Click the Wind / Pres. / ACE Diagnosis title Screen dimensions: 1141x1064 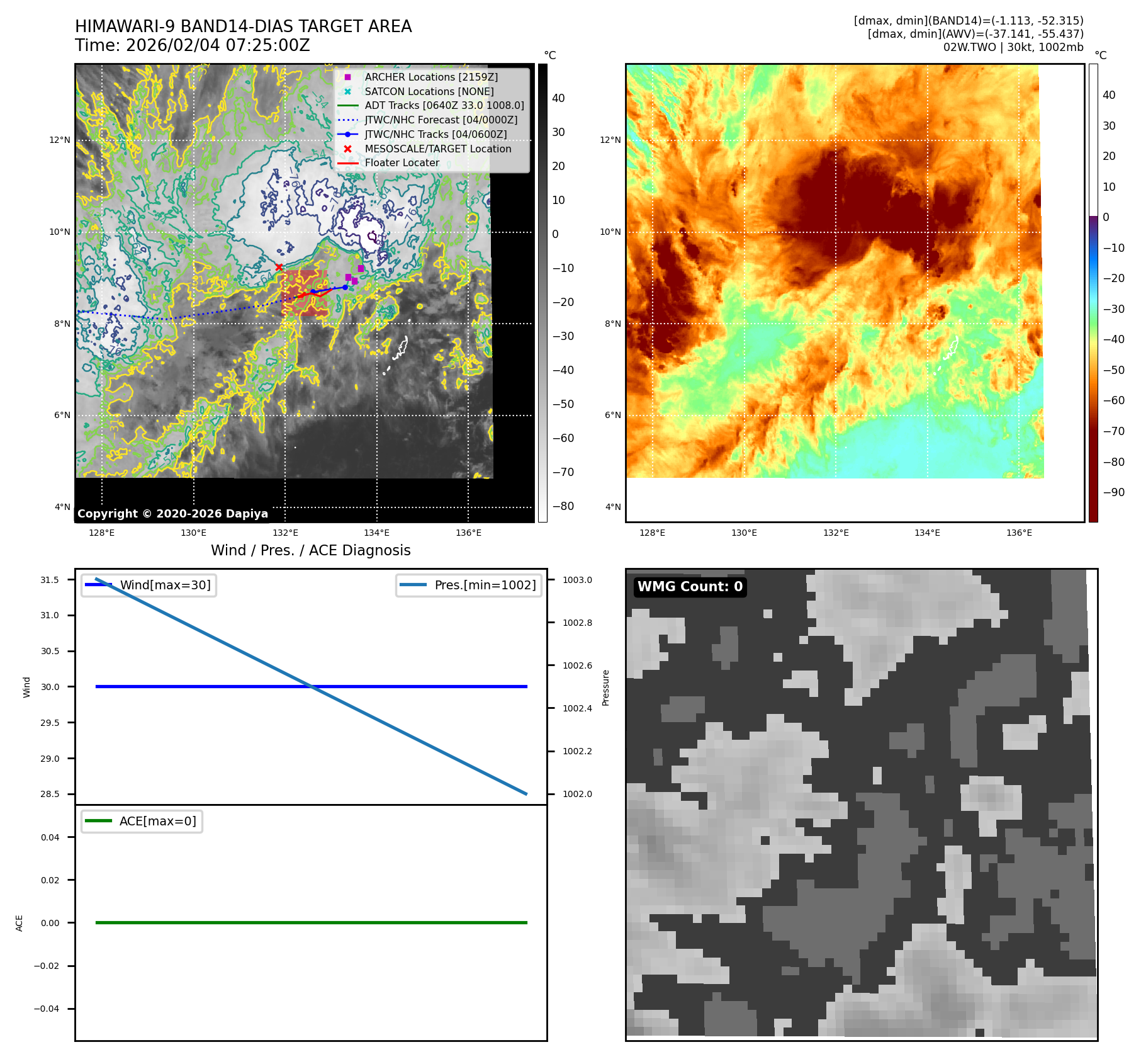(x=310, y=550)
